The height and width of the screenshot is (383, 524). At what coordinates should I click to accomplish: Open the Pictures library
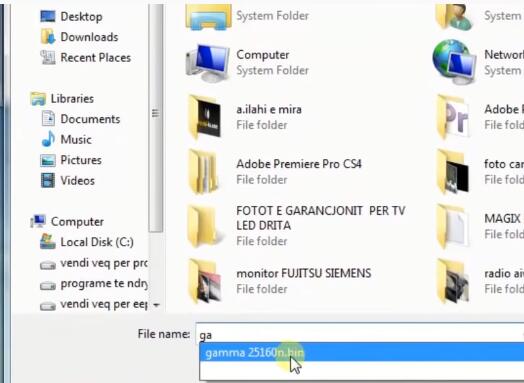tap(81, 160)
